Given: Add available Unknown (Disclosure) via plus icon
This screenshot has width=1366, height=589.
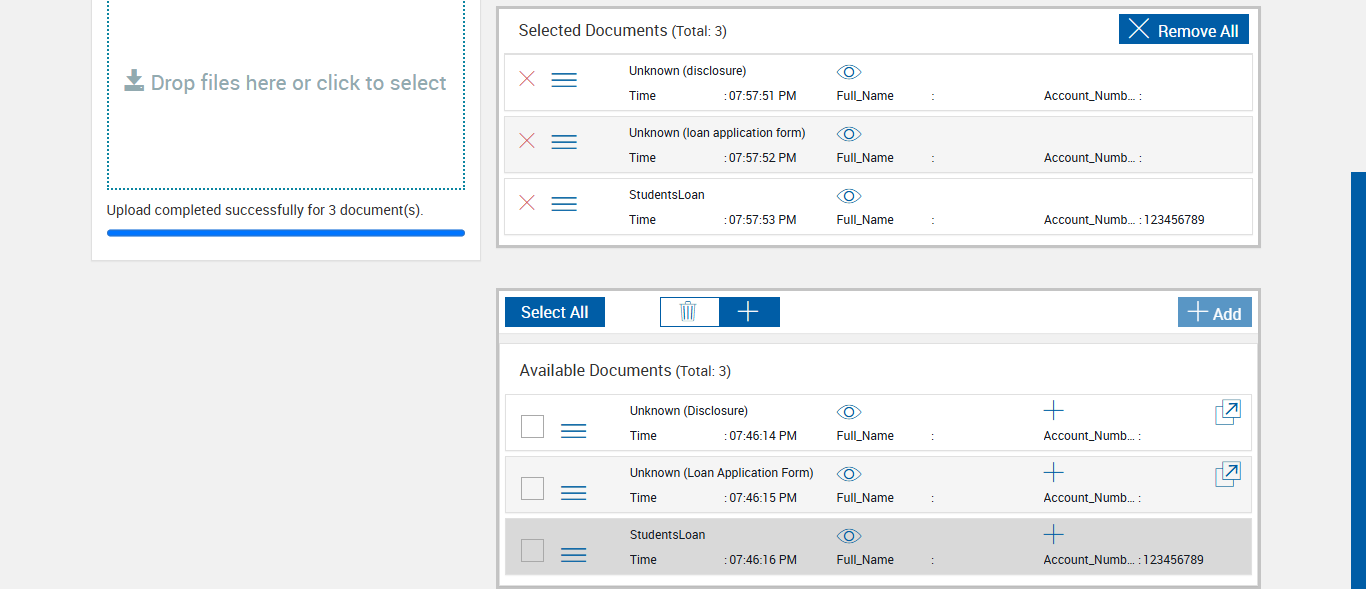Looking at the screenshot, I should pyautogui.click(x=1053, y=410).
